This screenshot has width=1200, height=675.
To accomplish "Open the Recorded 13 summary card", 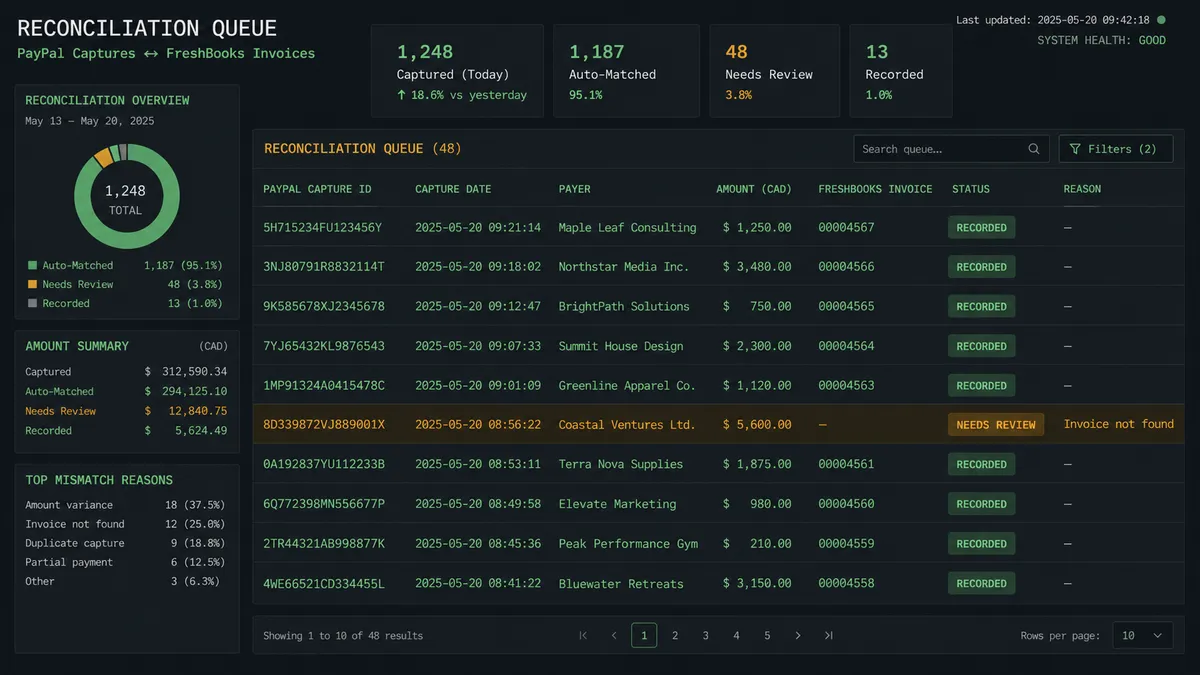I will tap(901, 70).
